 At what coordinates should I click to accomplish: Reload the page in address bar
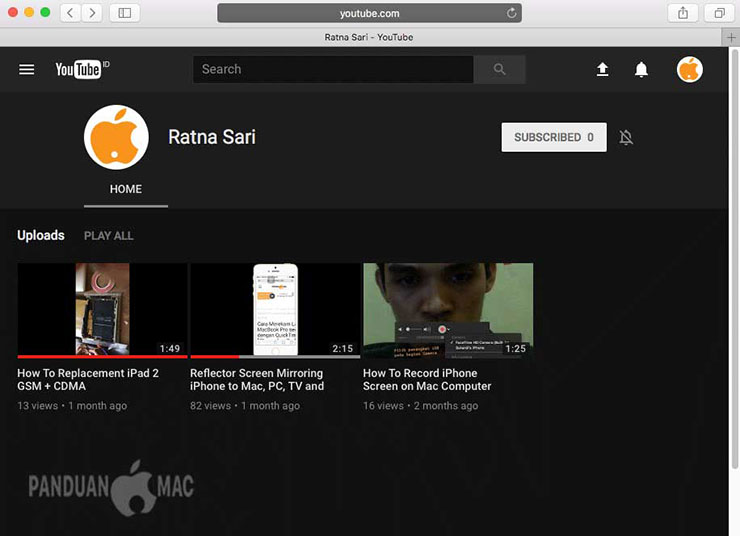click(x=511, y=13)
